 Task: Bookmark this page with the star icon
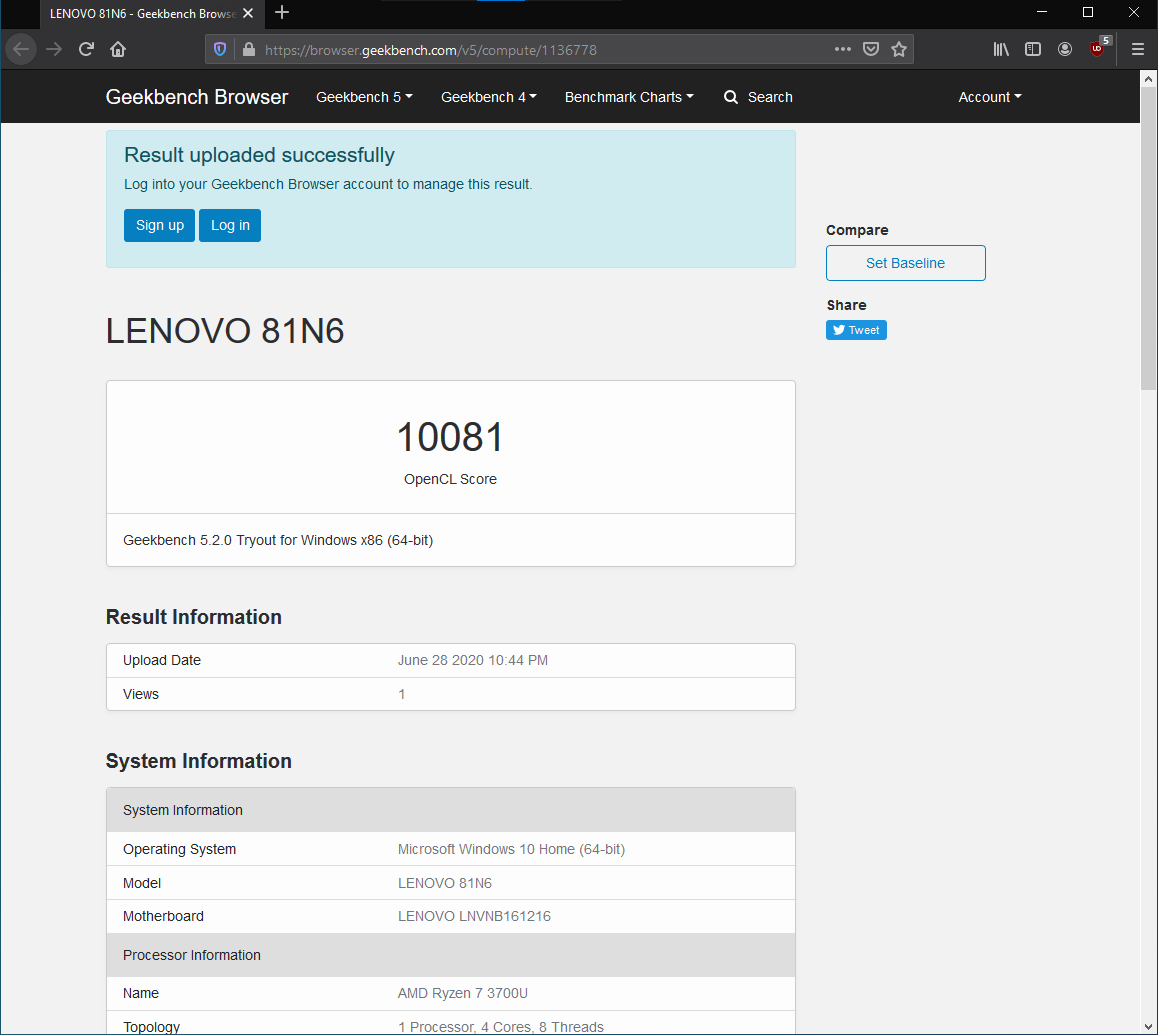coord(899,49)
